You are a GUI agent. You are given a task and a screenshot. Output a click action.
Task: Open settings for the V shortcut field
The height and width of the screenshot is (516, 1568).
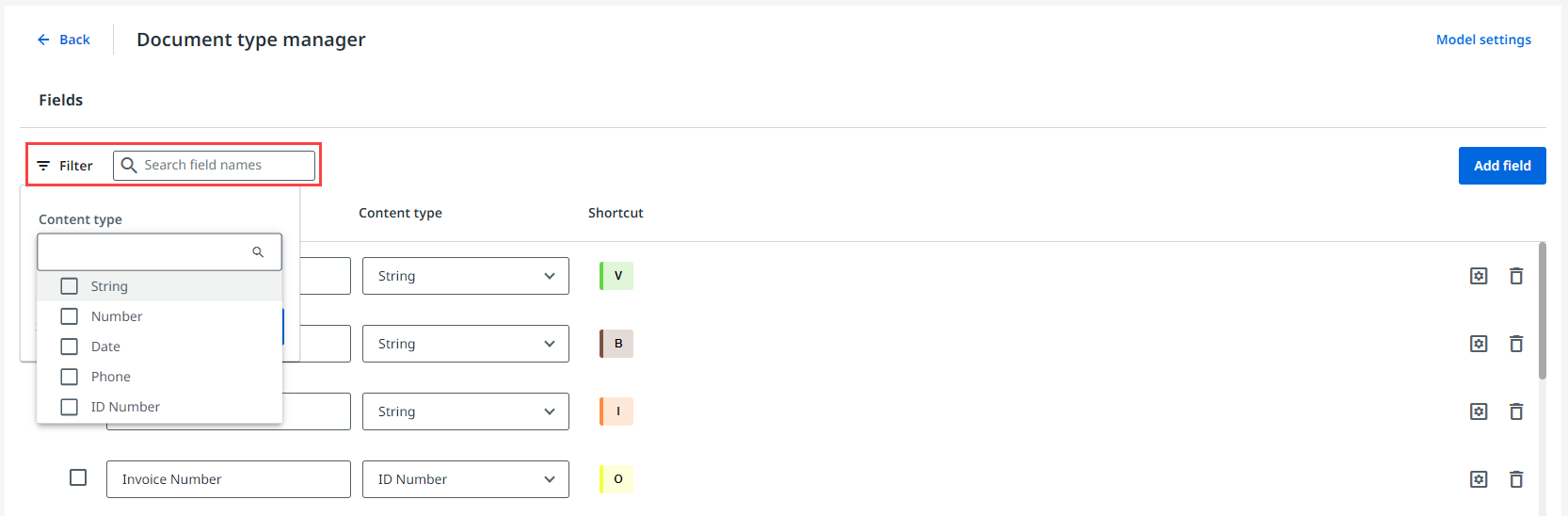pyautogui.click(x=1479, y=276)
